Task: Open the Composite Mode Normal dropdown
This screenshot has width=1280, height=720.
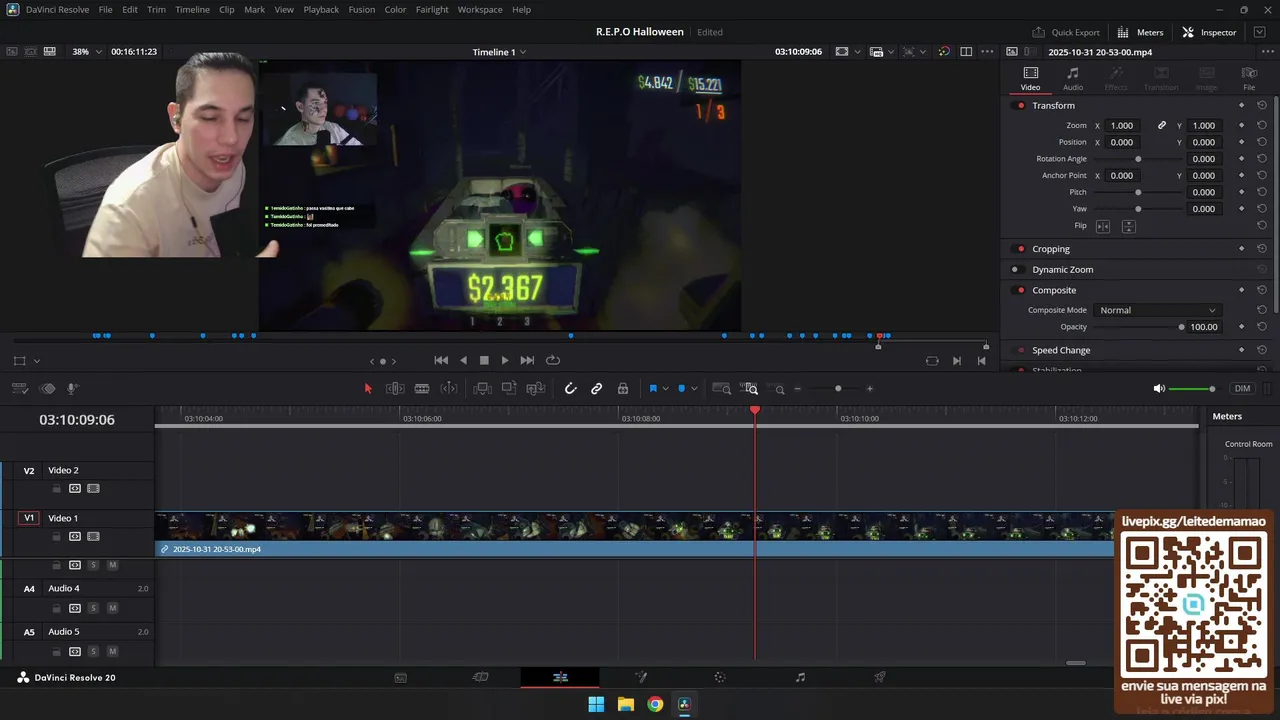Action: pos(1157,310)
